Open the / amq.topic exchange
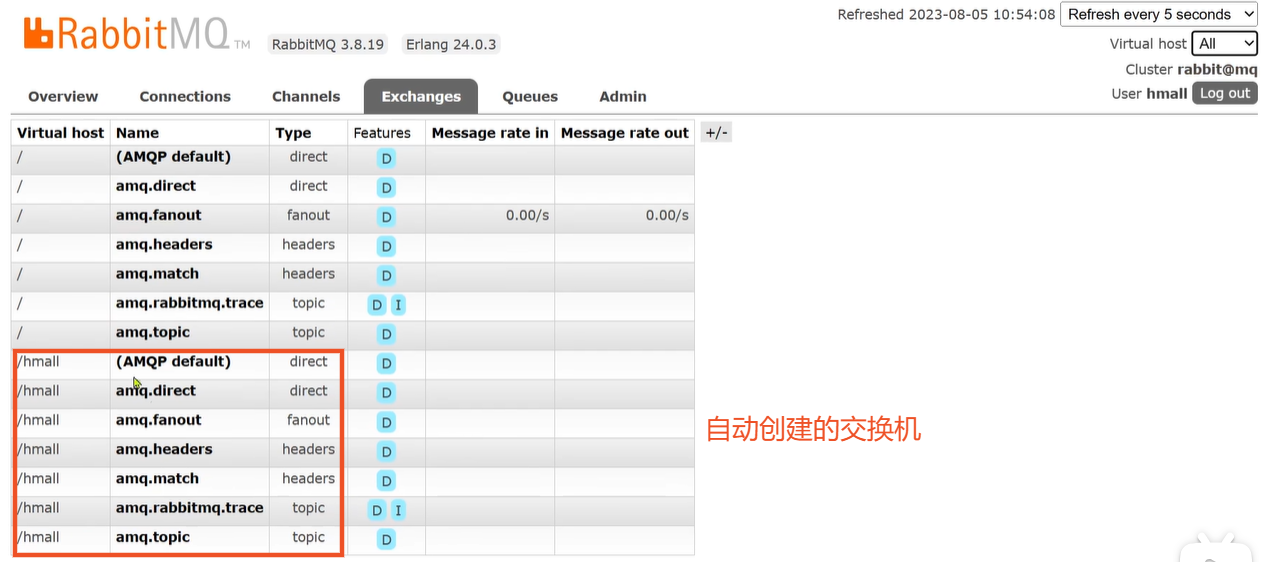The height and width of the screenshot is (562, 1272). (153, 332)
